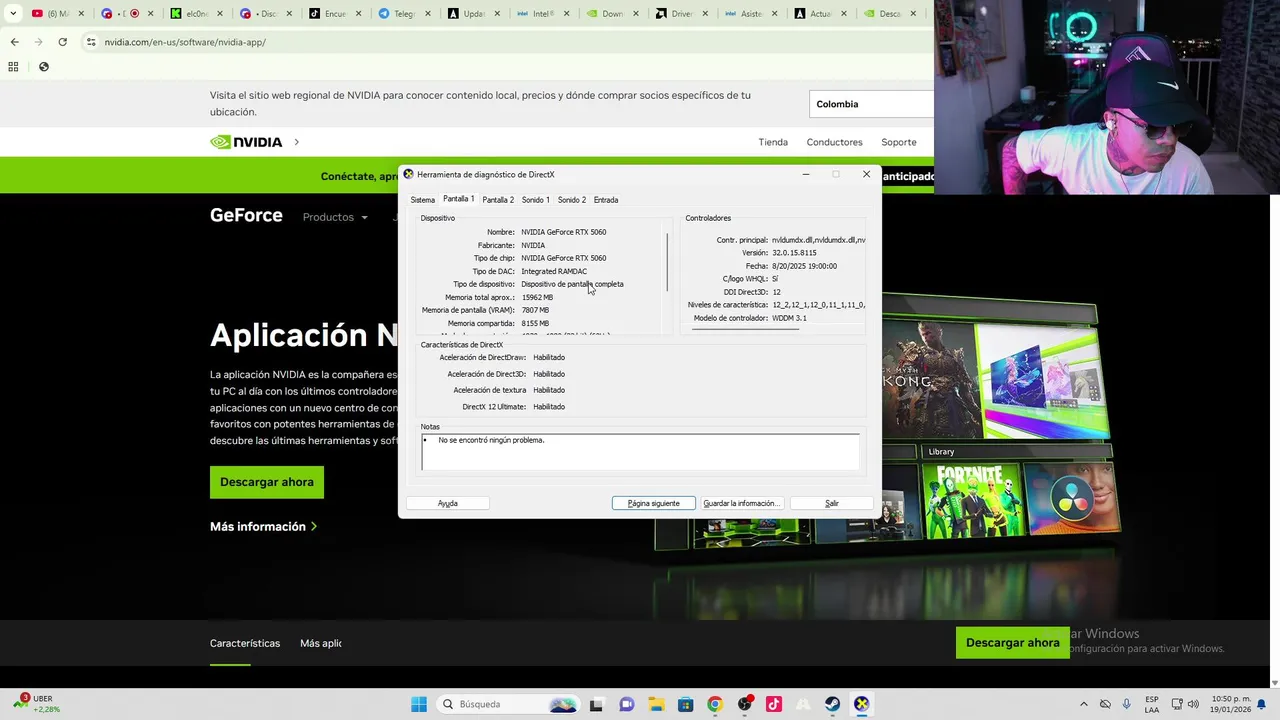Click the GeForce brand link
Image resolution: width=1280 pixels, height=720 pixels.
pos(246,215)
